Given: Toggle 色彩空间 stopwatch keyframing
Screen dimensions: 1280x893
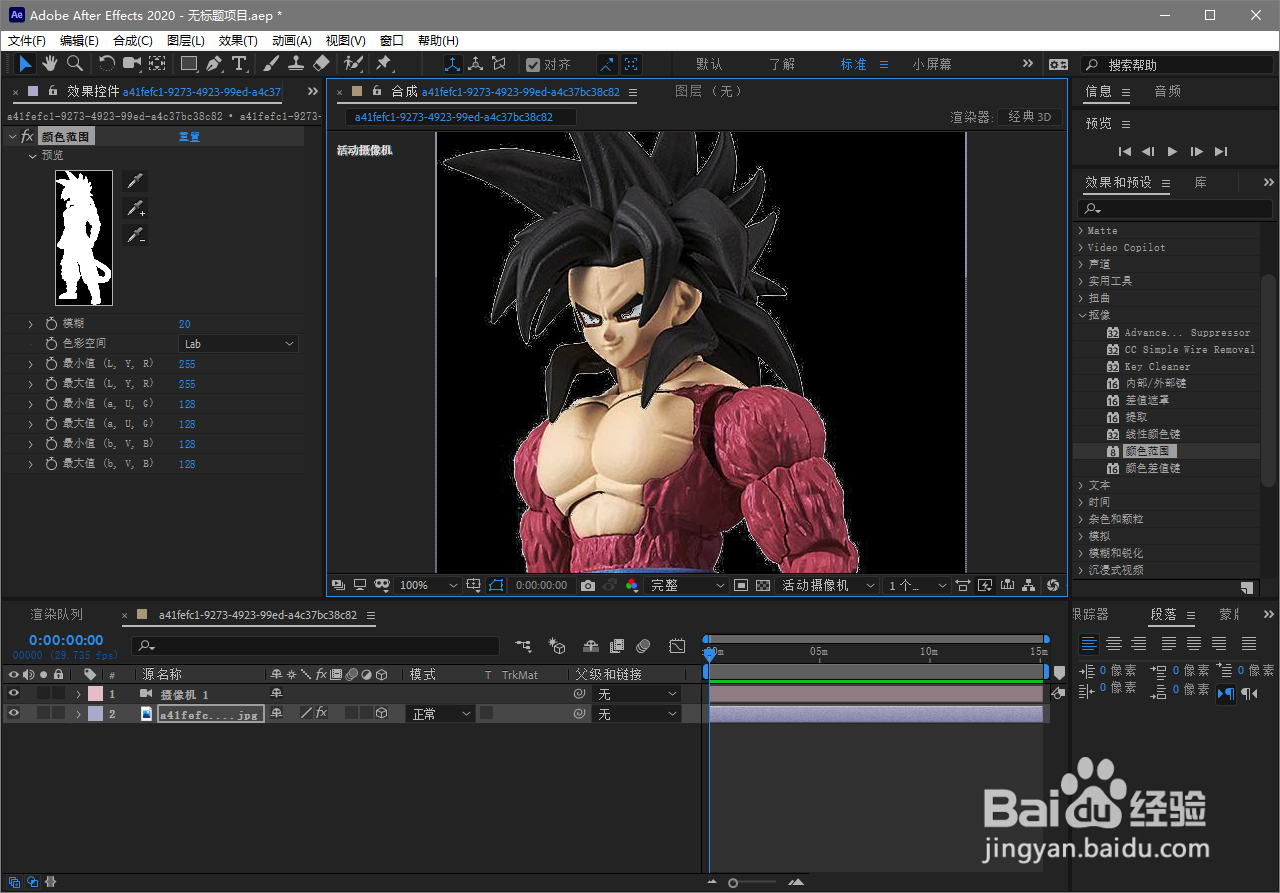Looking at the screenshot, I should tap(52, 344).
